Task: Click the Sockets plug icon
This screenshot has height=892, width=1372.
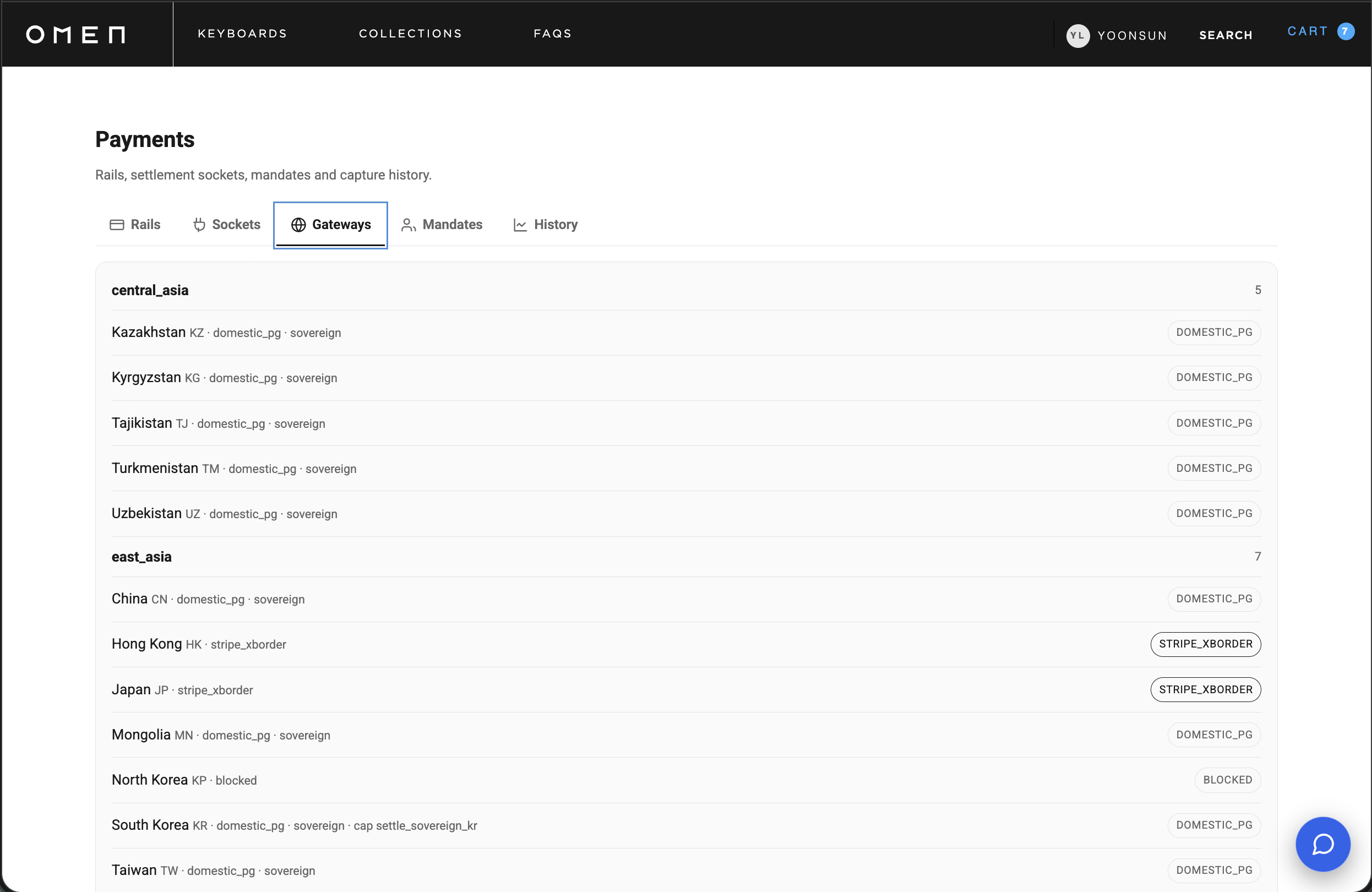Action: 199,225
